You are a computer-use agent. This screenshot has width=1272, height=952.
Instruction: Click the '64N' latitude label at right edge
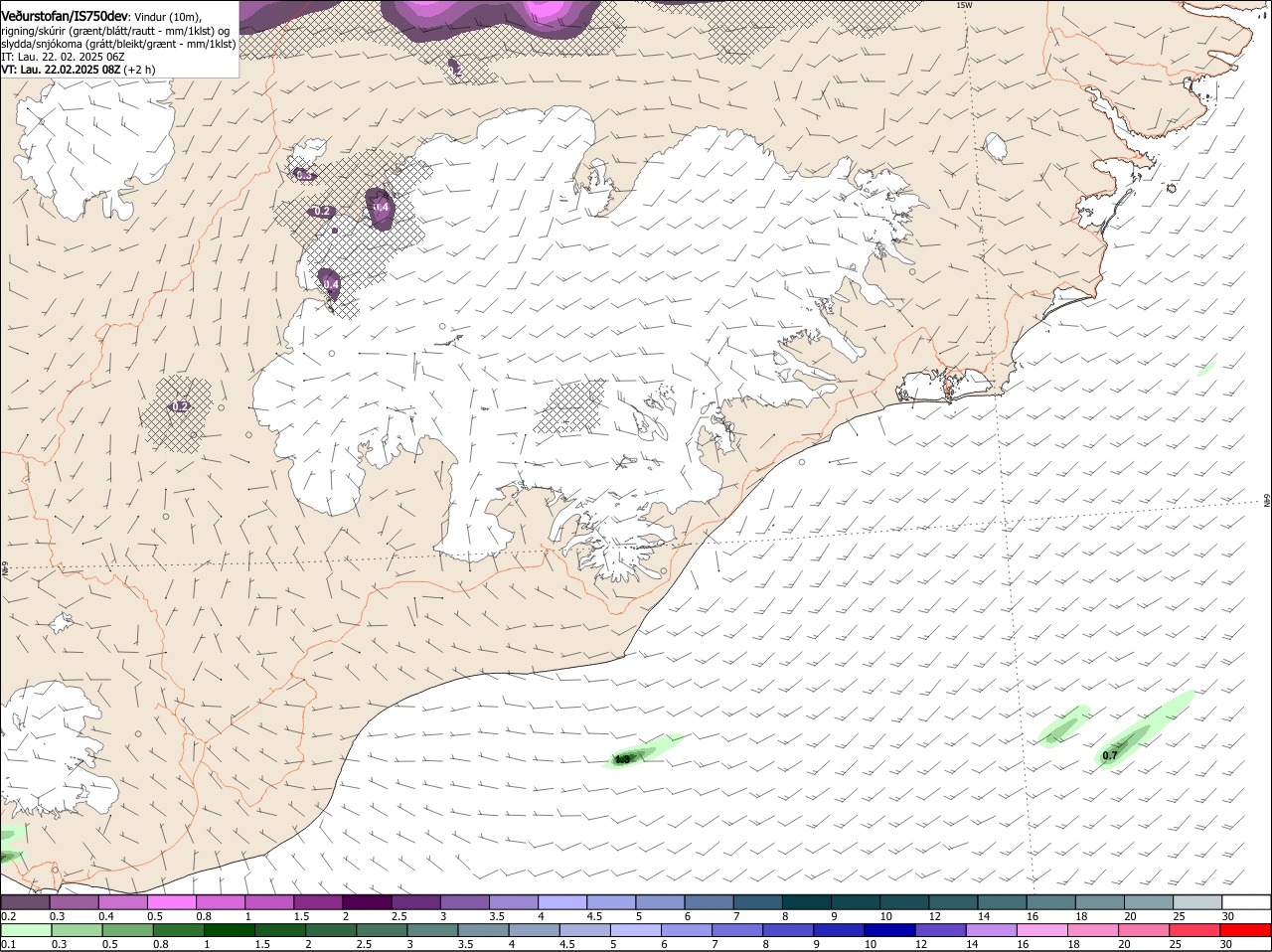(1267, 500)
